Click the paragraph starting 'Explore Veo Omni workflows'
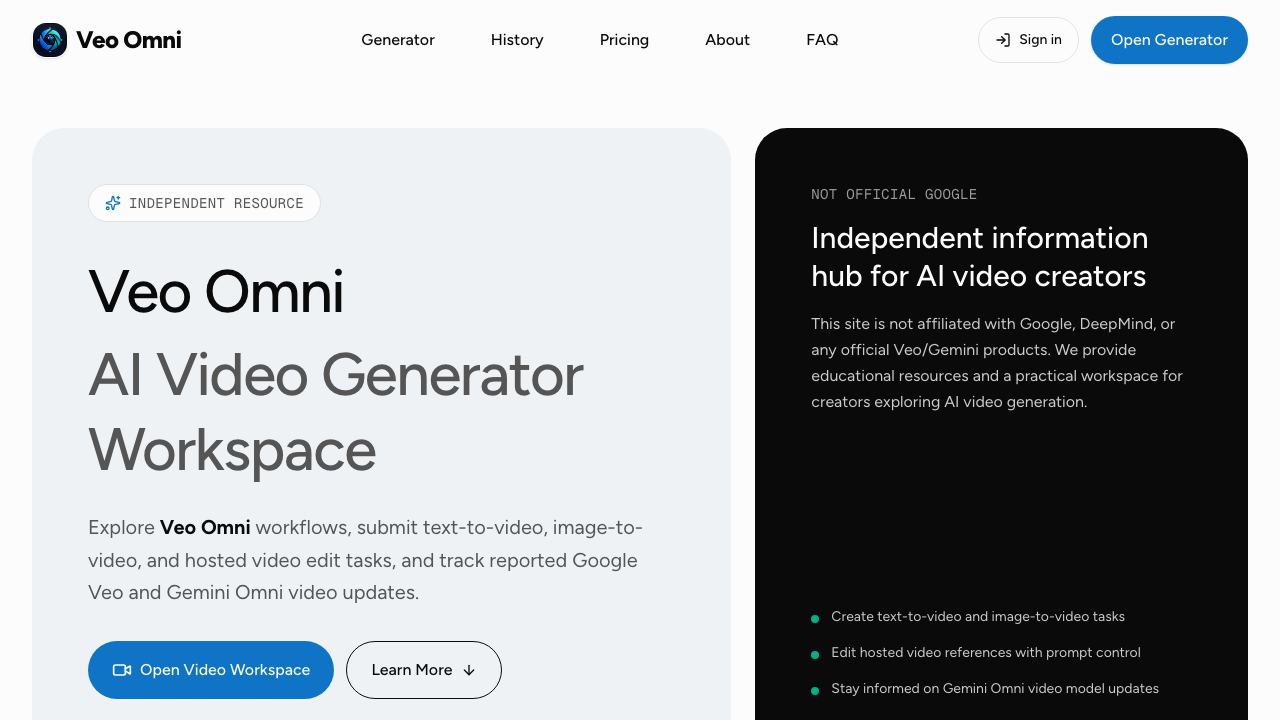 coord(366,560)
